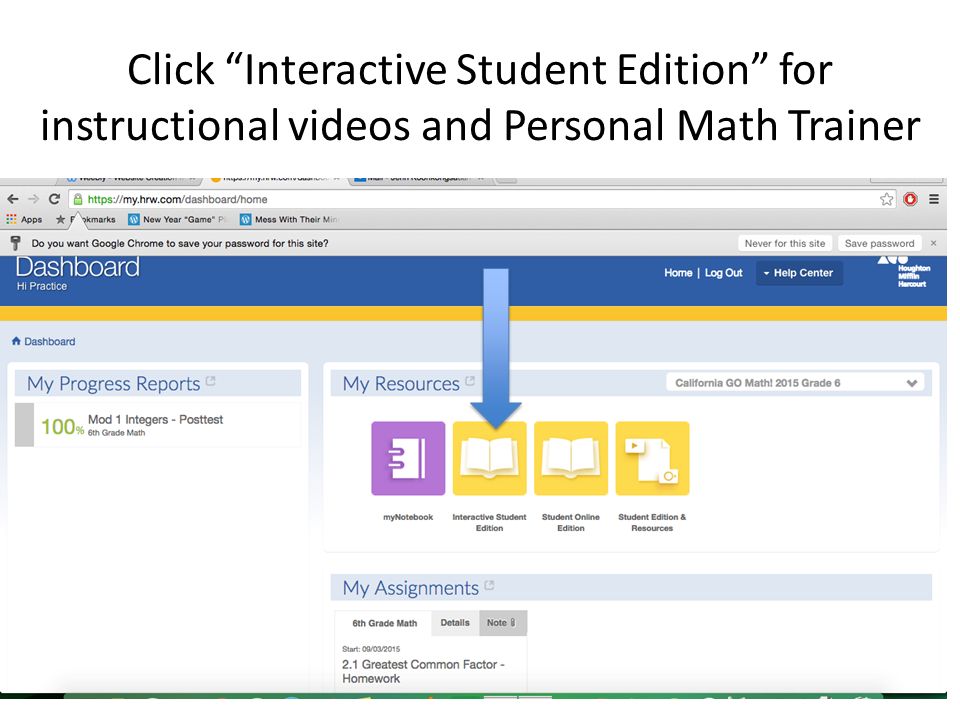Open Mod 1 Integers - Posttest report

click(x=156, y=419)
